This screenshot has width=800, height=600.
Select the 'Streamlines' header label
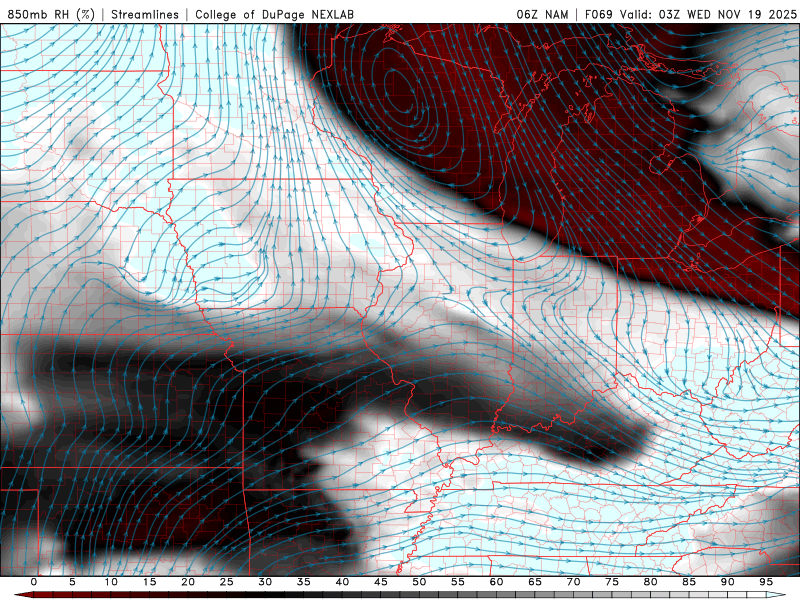(x=145, y=14)
